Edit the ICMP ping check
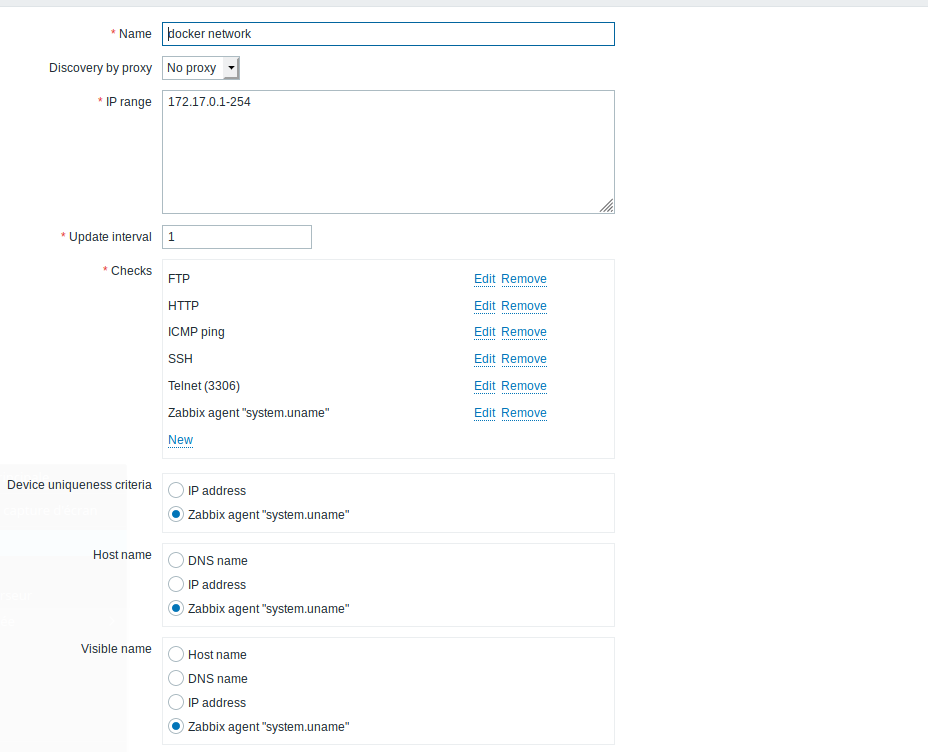Image resolution: width=928 pixels, height=752 pixels. pyautogui.click(x=484, y=332)
